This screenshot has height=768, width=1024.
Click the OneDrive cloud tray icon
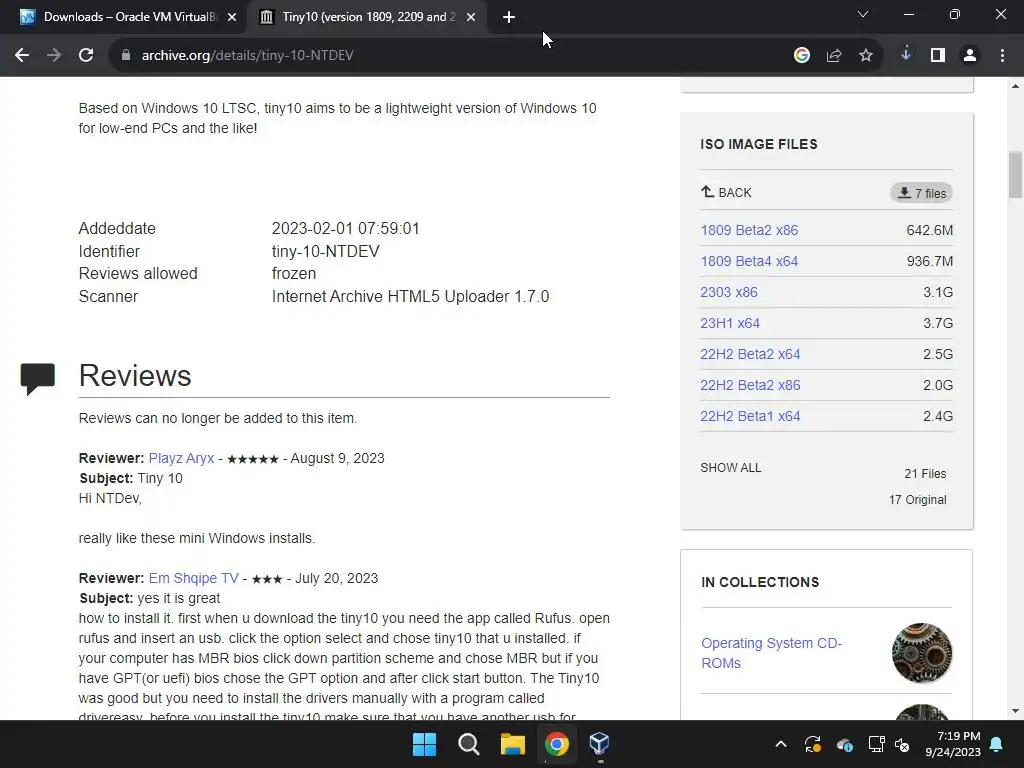(844, 744)
